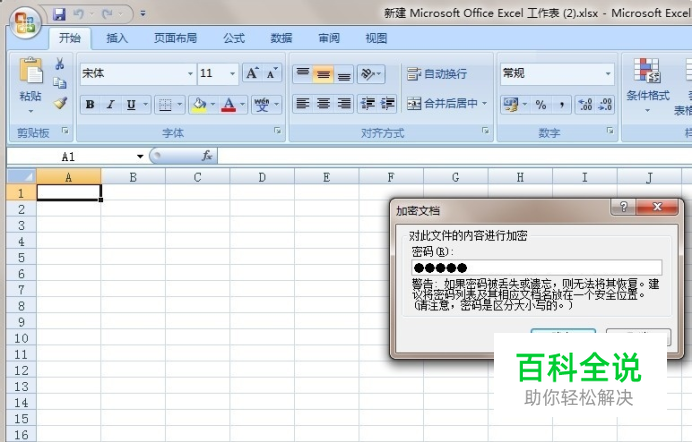This screenshot has width=692, height=442.
Task: Align text to middle of cell
Action: pos(323,74)
